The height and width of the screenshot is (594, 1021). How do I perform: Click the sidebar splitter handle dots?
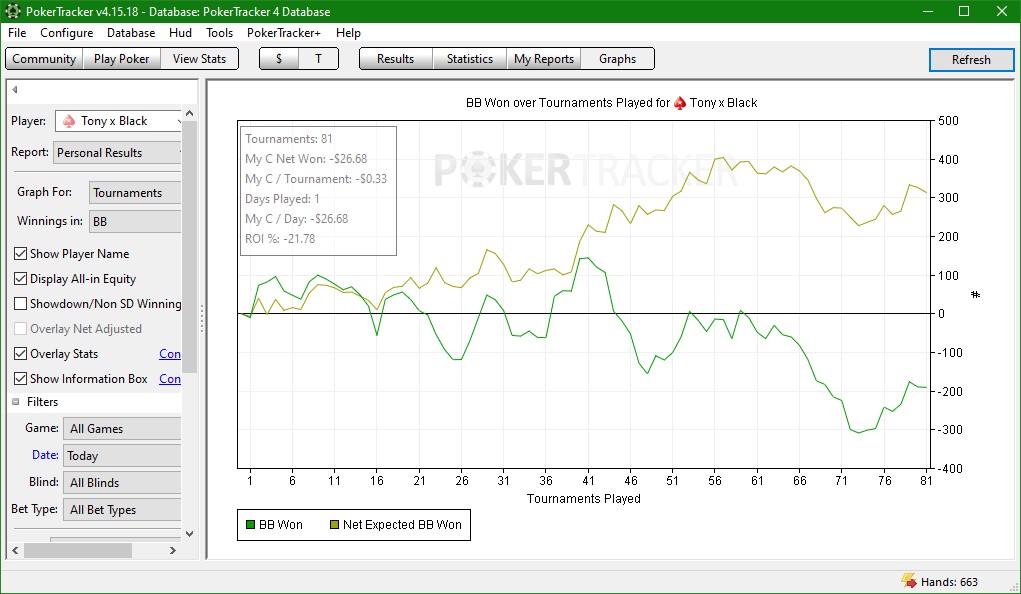point(202,319)
